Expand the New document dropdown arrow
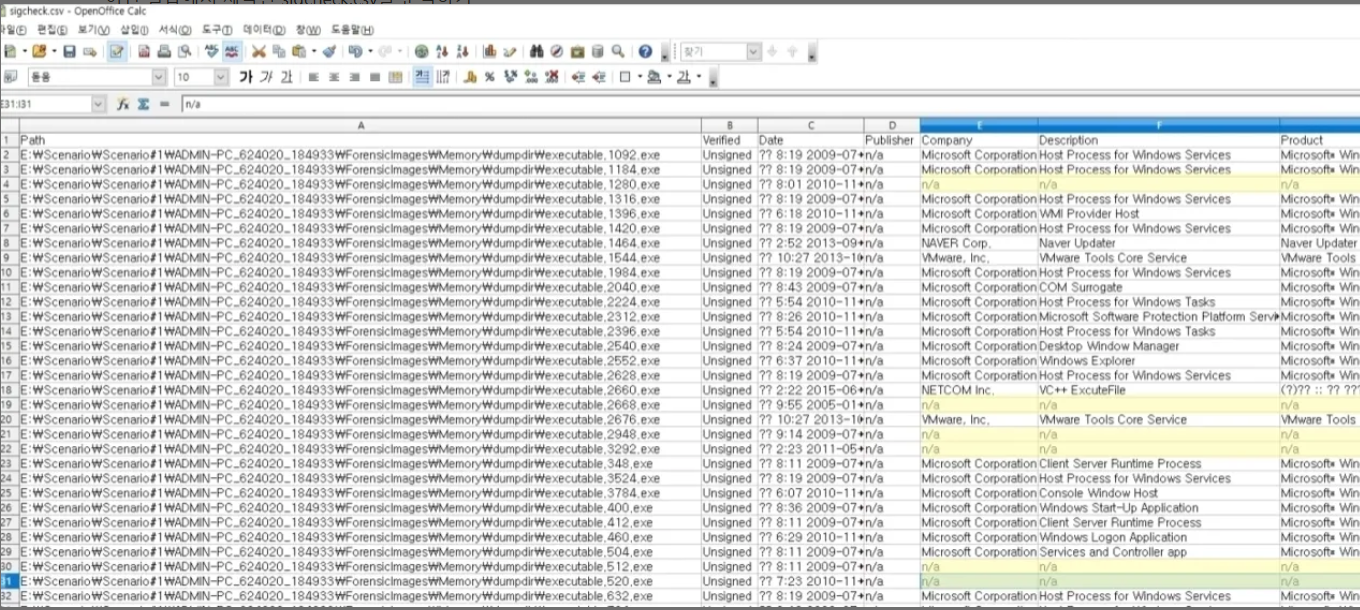 click(x=24, y=51)
